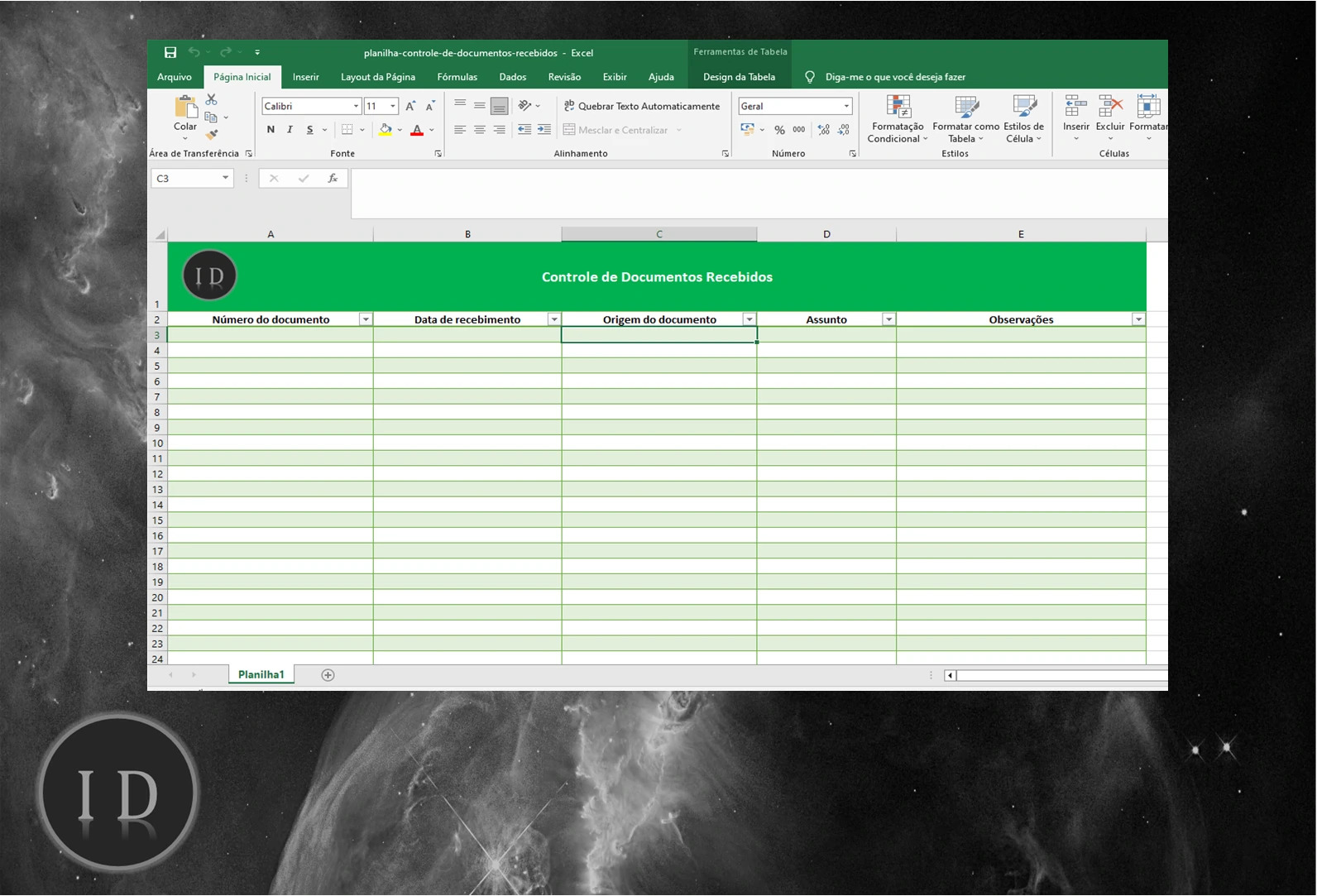
Task: Open Formatação Condicional menu
Action: (898, 119)
